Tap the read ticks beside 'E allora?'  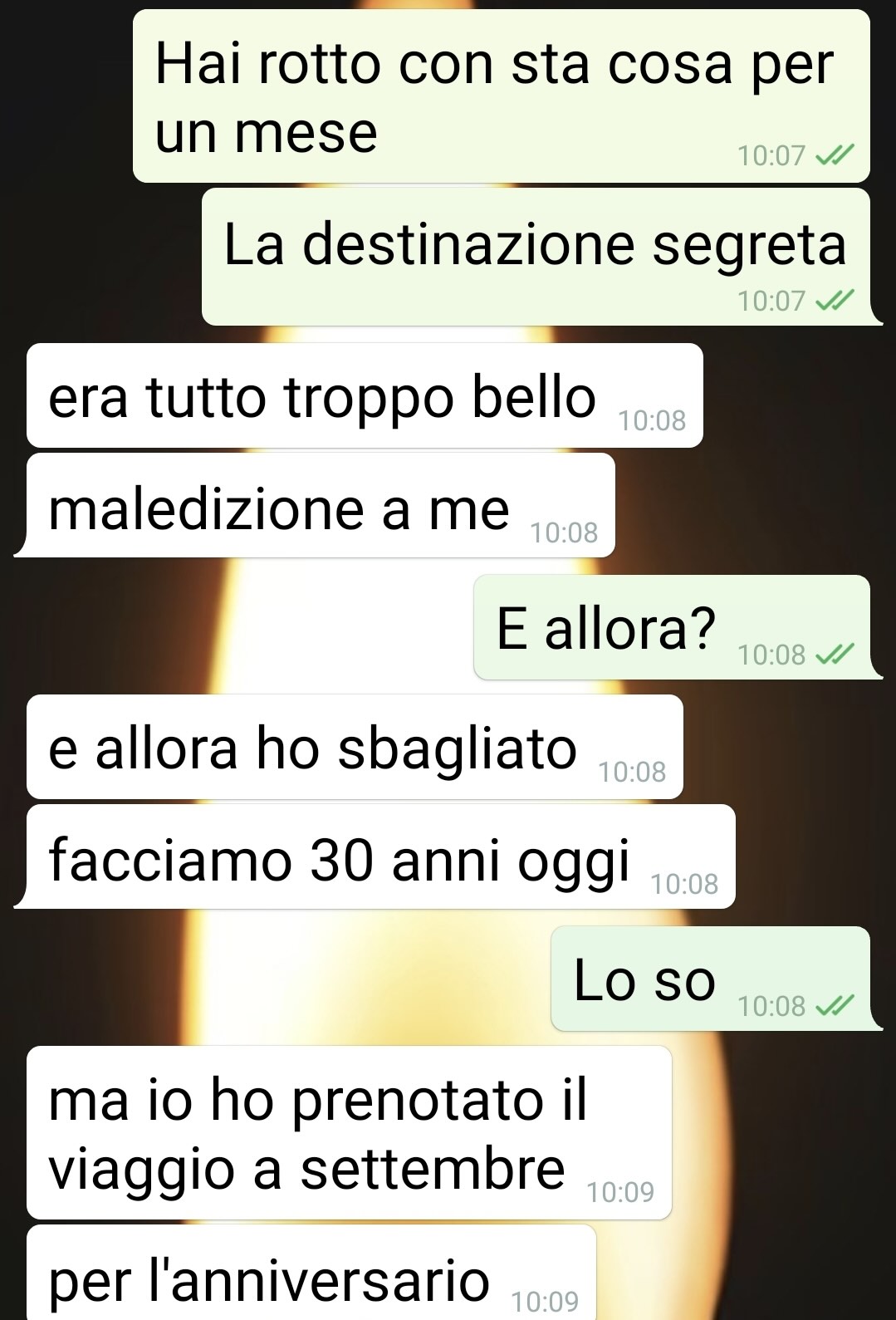(835, 655)
